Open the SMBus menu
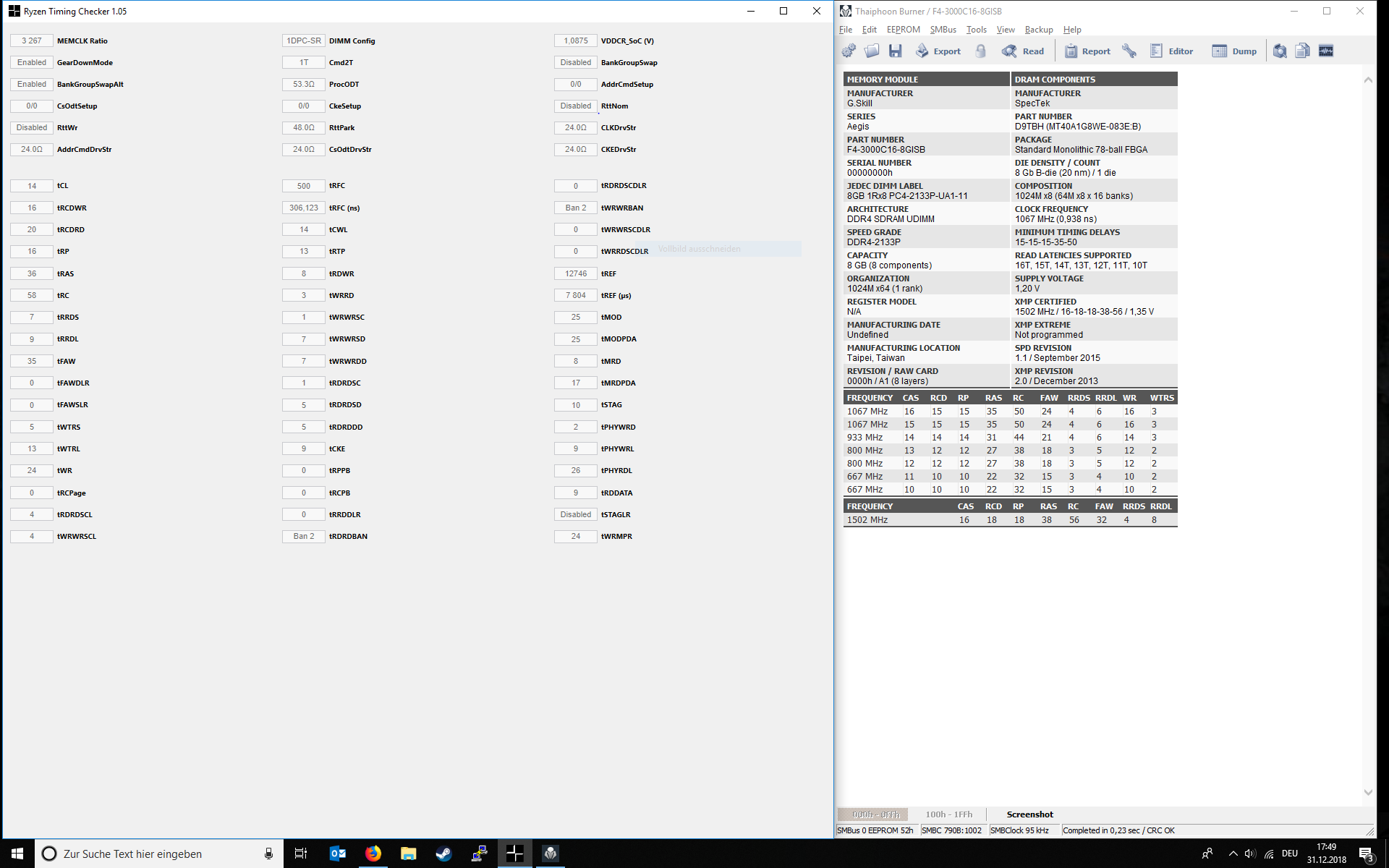1389x868 pixels. click(943, 30)
